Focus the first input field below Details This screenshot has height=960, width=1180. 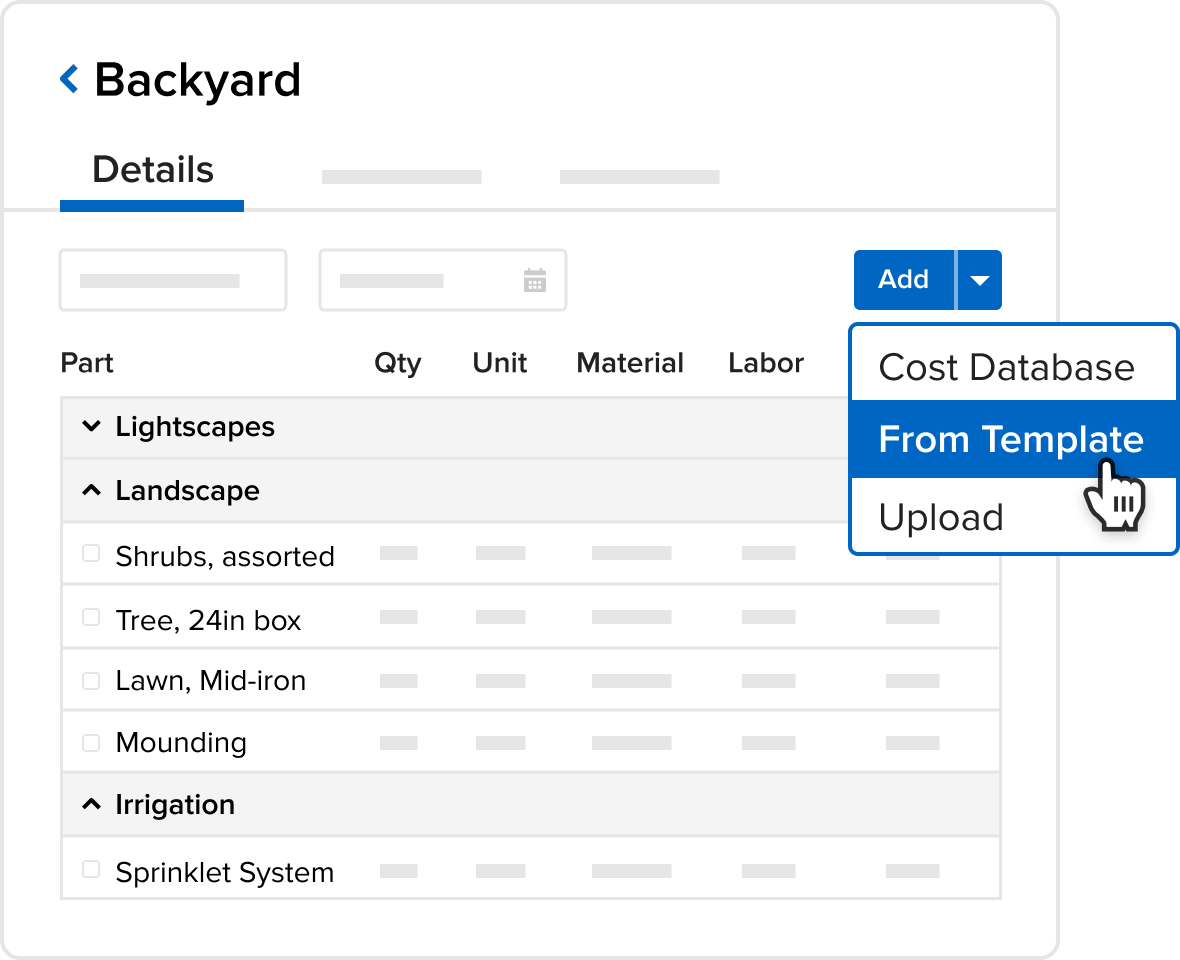(x=173, y=280)
